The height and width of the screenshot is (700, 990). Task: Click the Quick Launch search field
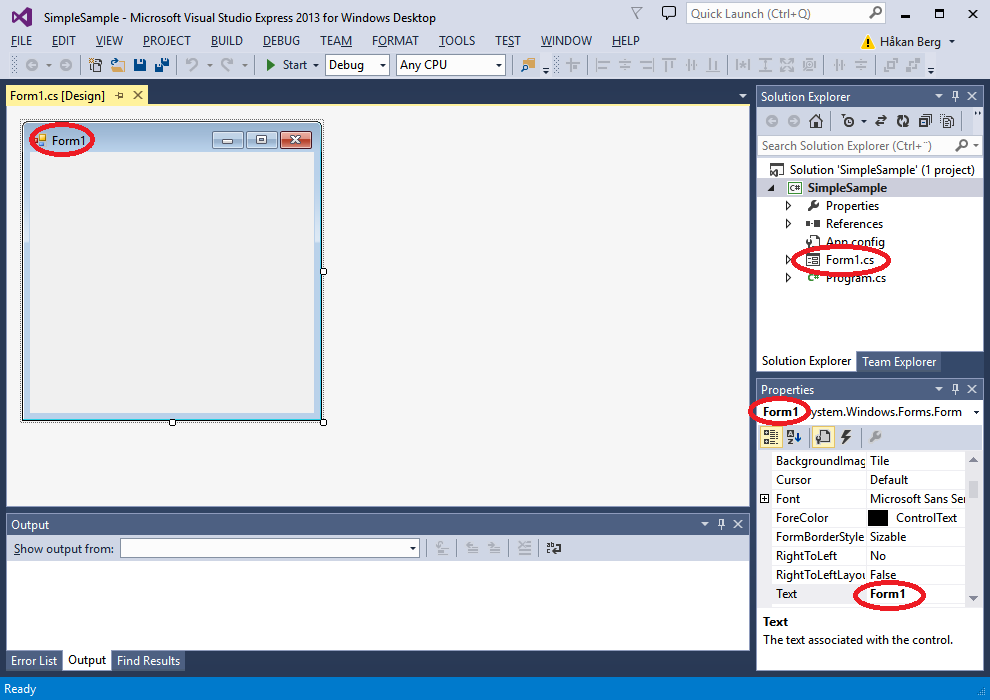(778, 13)
